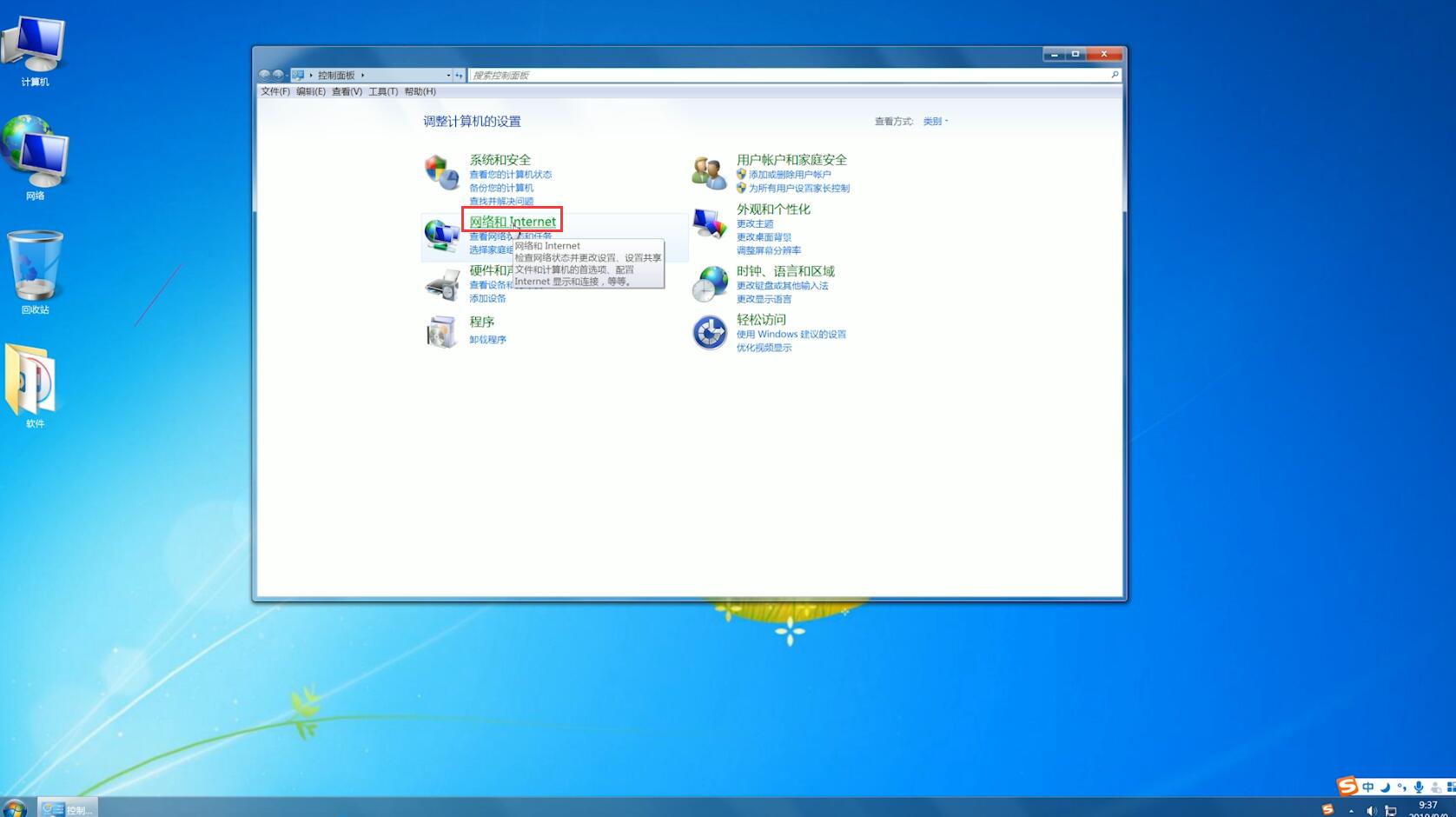
Task: Select the 回收站 recycle bin desktop icon
Action: (35, 271)
